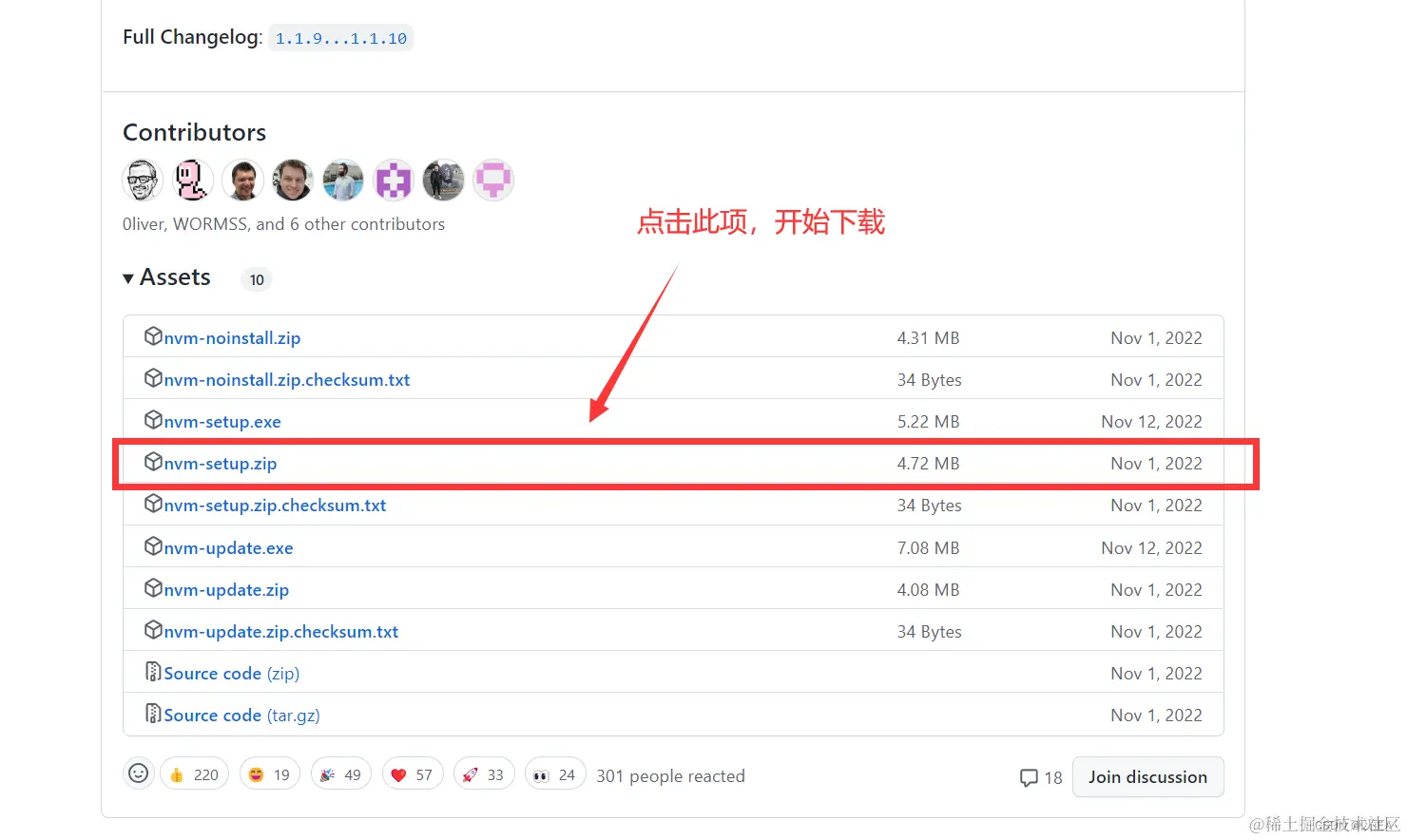Toggle party popper reaction with 49
This screenshot has height=840, width=1407.
(341, 774)
